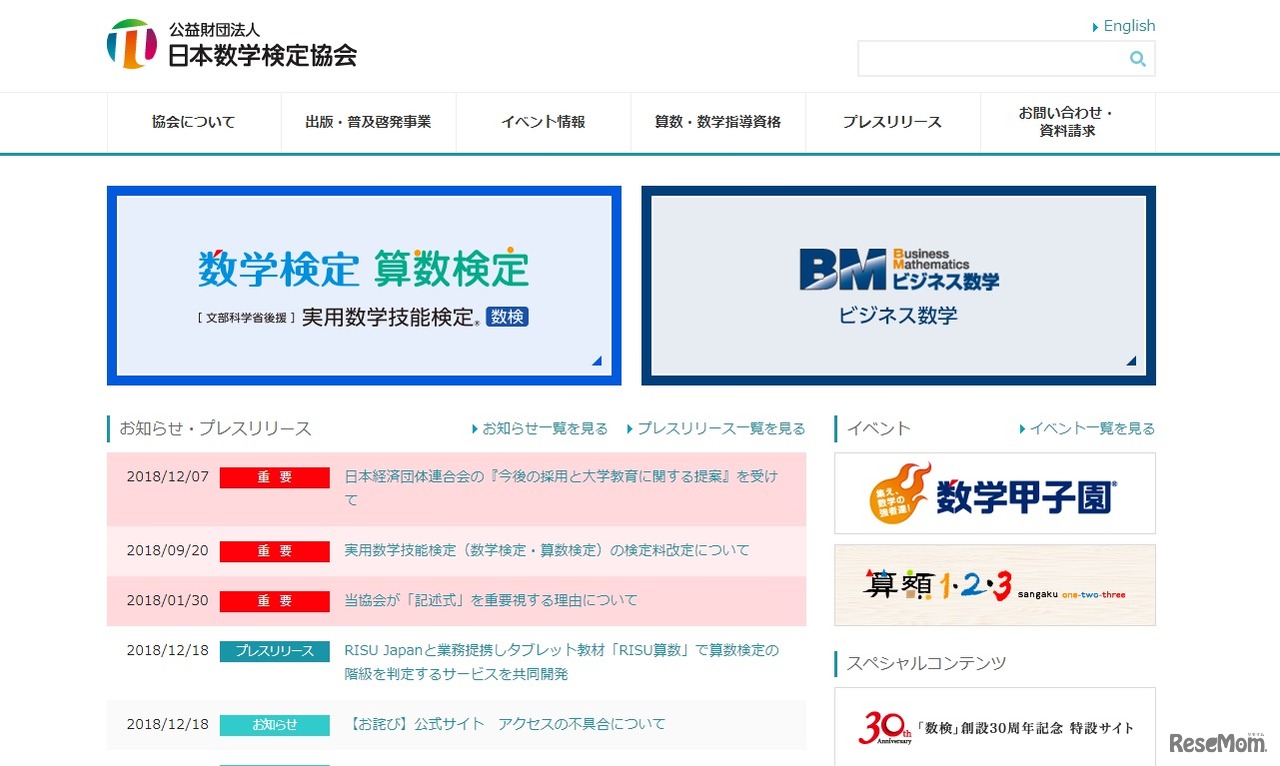Open the 数学甲子園 event banner
The width and height of the screenshot is (1280, 766).
pos(994,494)
